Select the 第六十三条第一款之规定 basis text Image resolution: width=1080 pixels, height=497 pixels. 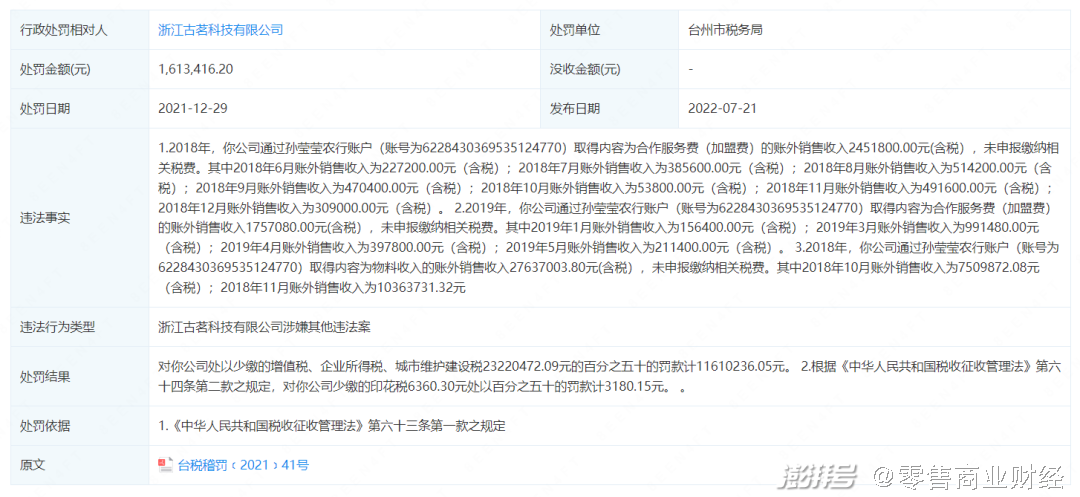click(437, 426)
